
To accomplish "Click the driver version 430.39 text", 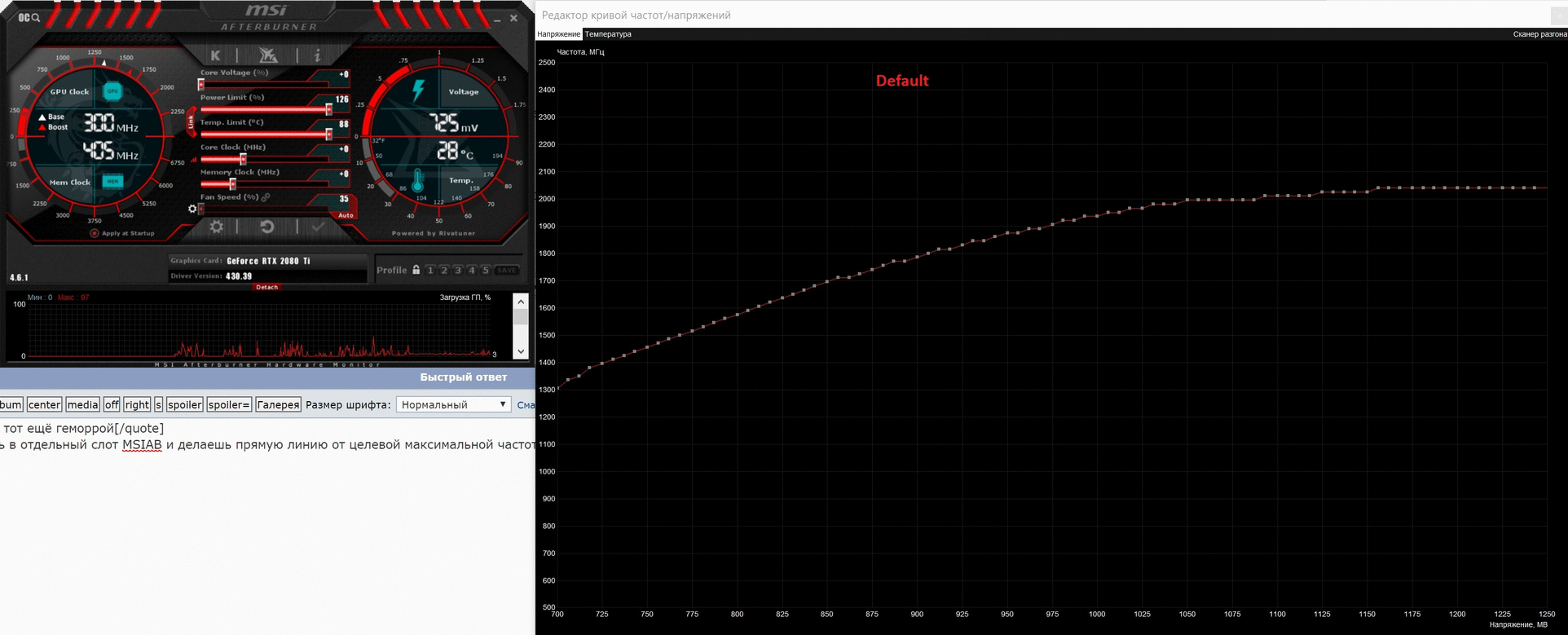I will coord(239,276).
